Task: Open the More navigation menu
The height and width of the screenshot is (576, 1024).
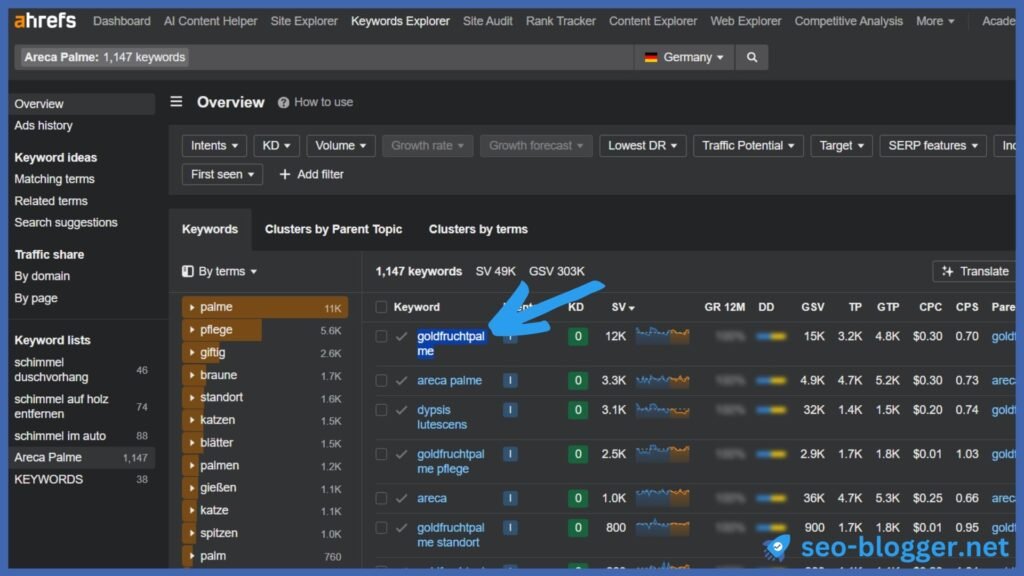Action: [x=935, y=21]
